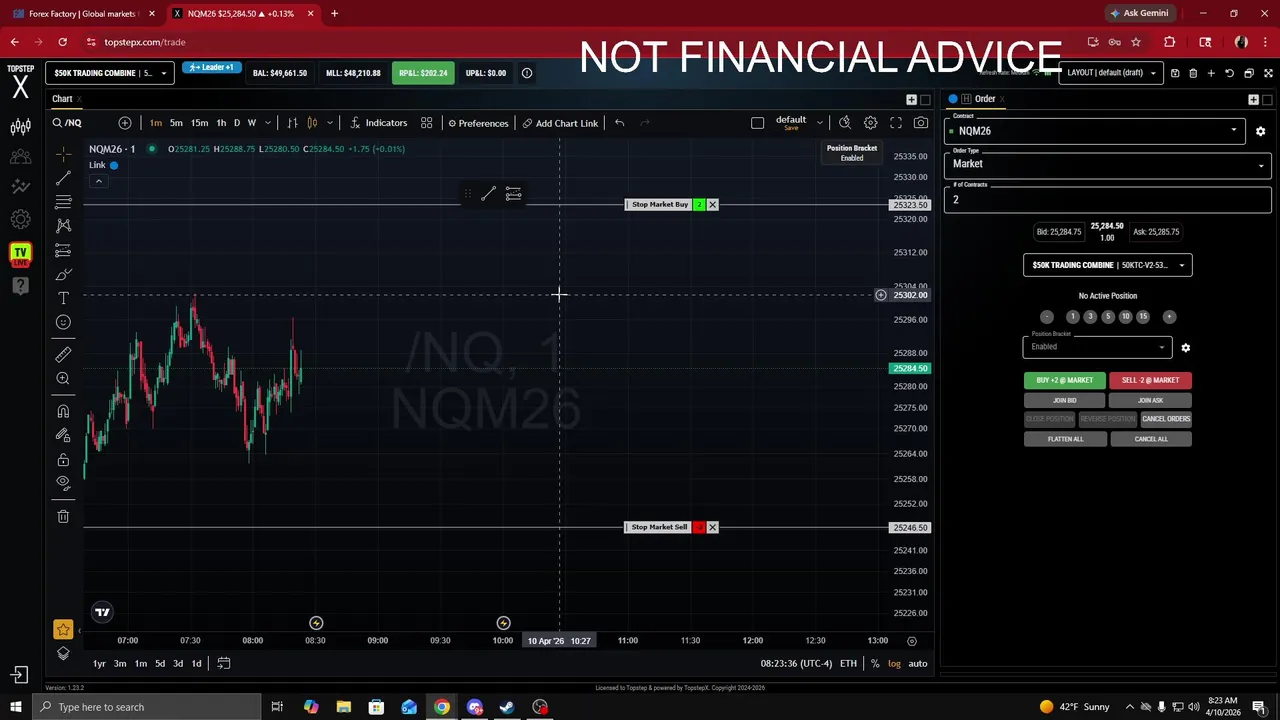Open the TopstepX sidebar settings gear

(x=20, y=219)
